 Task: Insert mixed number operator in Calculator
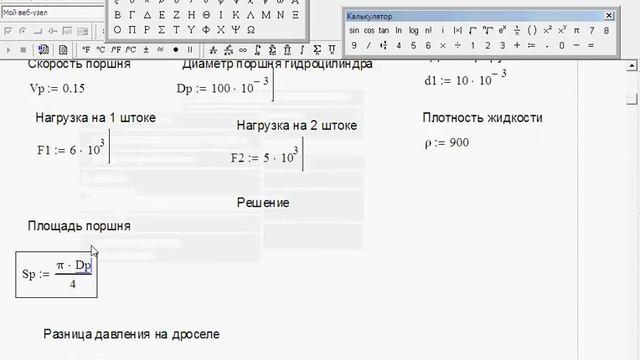384,45
